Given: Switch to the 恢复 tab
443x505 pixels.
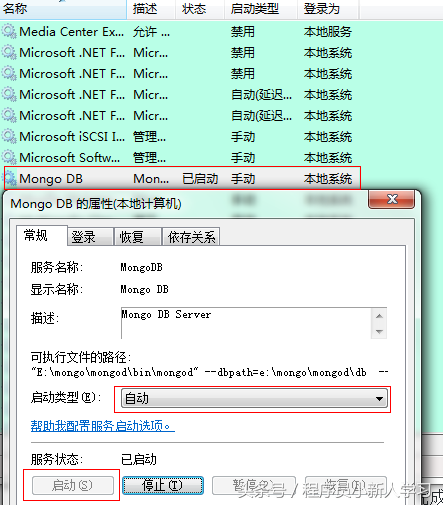Looking at the screenshot, I should coord(138,237).
